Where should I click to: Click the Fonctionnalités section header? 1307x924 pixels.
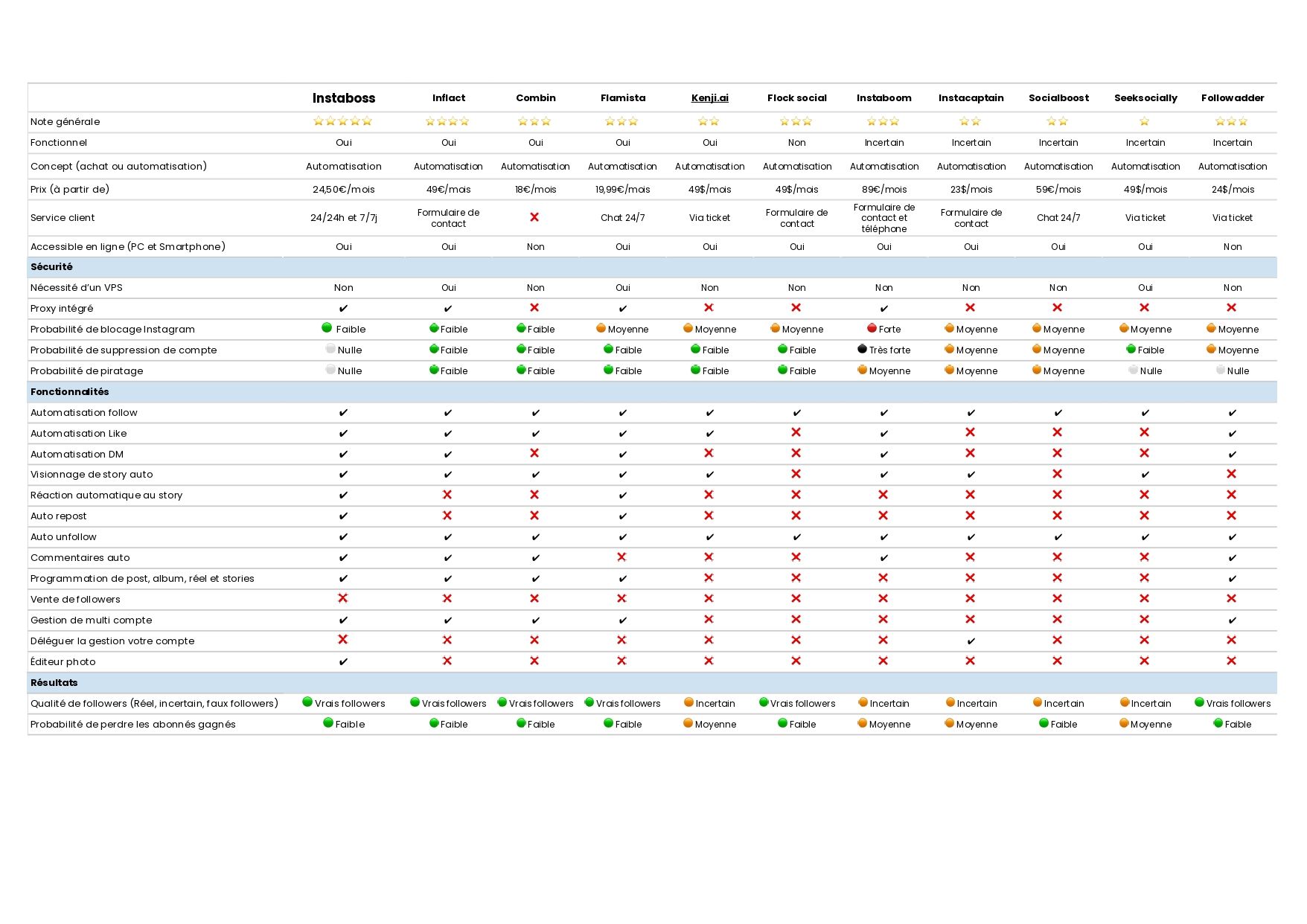tap(652, 391)
